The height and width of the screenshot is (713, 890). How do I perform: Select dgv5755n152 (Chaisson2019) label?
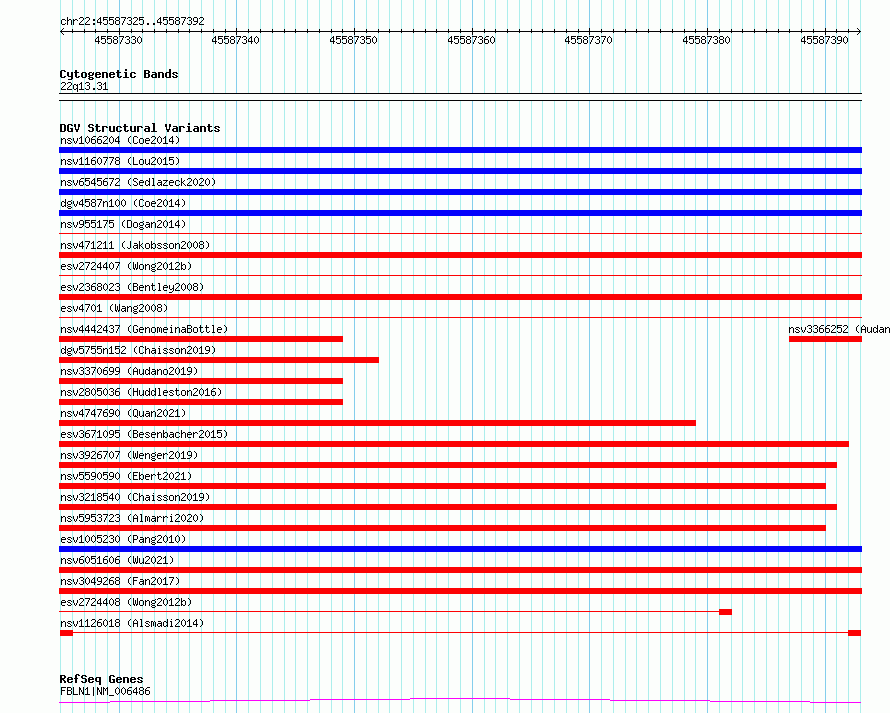[138, 350]
